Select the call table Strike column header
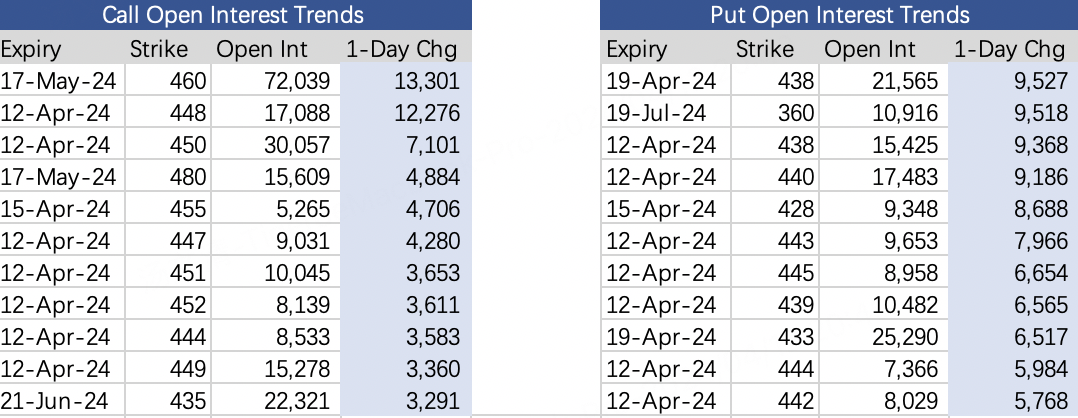 click(157, 49)
